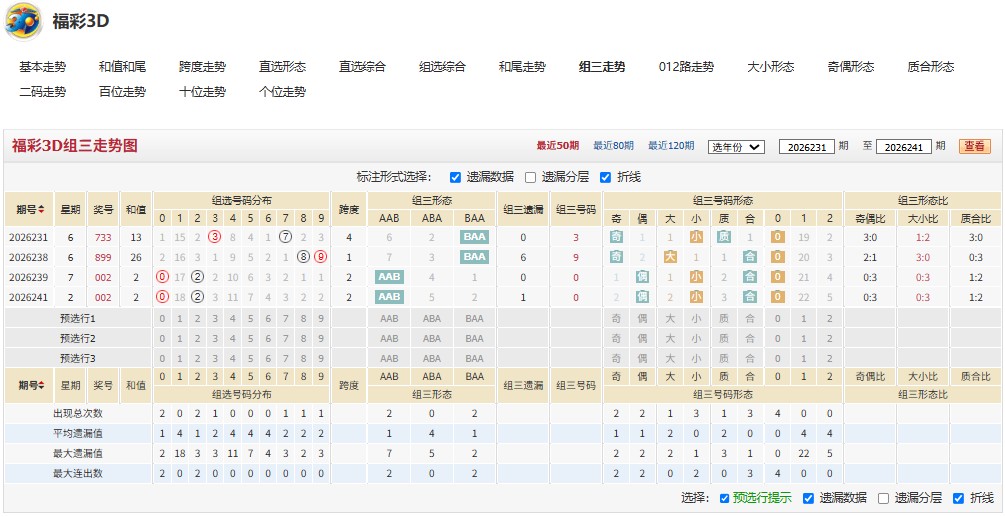Image resolution: width=1005 pixels, height=517 pixels.
Task: Select AAB in 预选行1
Action: (389, 318)
